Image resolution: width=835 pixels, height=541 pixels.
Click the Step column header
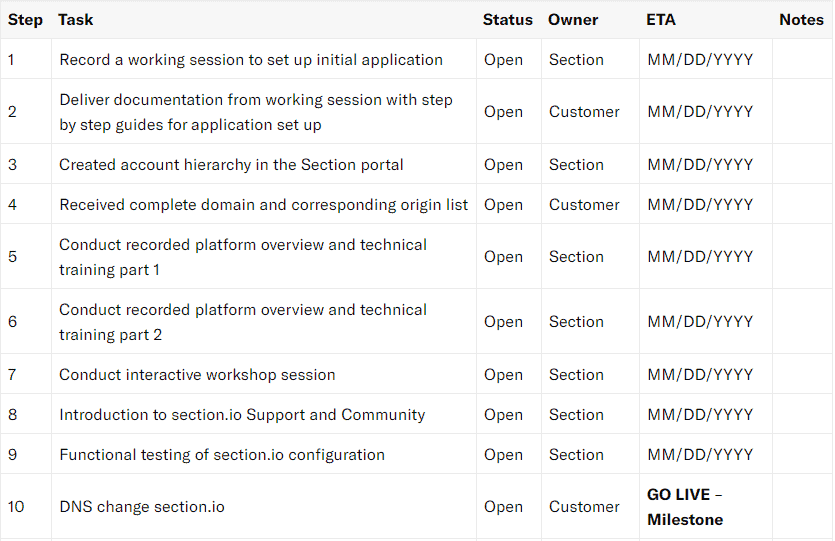point(25,20)
